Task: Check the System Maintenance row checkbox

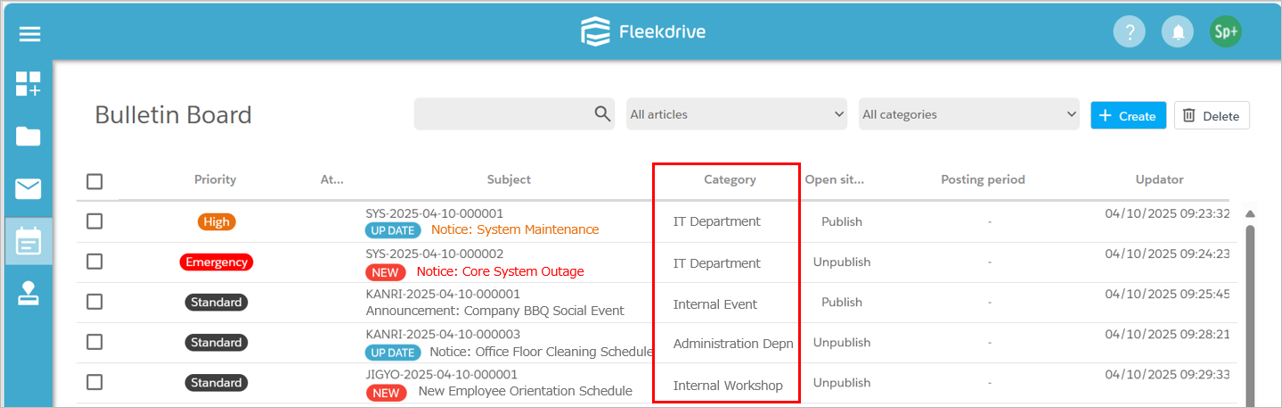Action: pyautogui.click(x=94, y=221)
